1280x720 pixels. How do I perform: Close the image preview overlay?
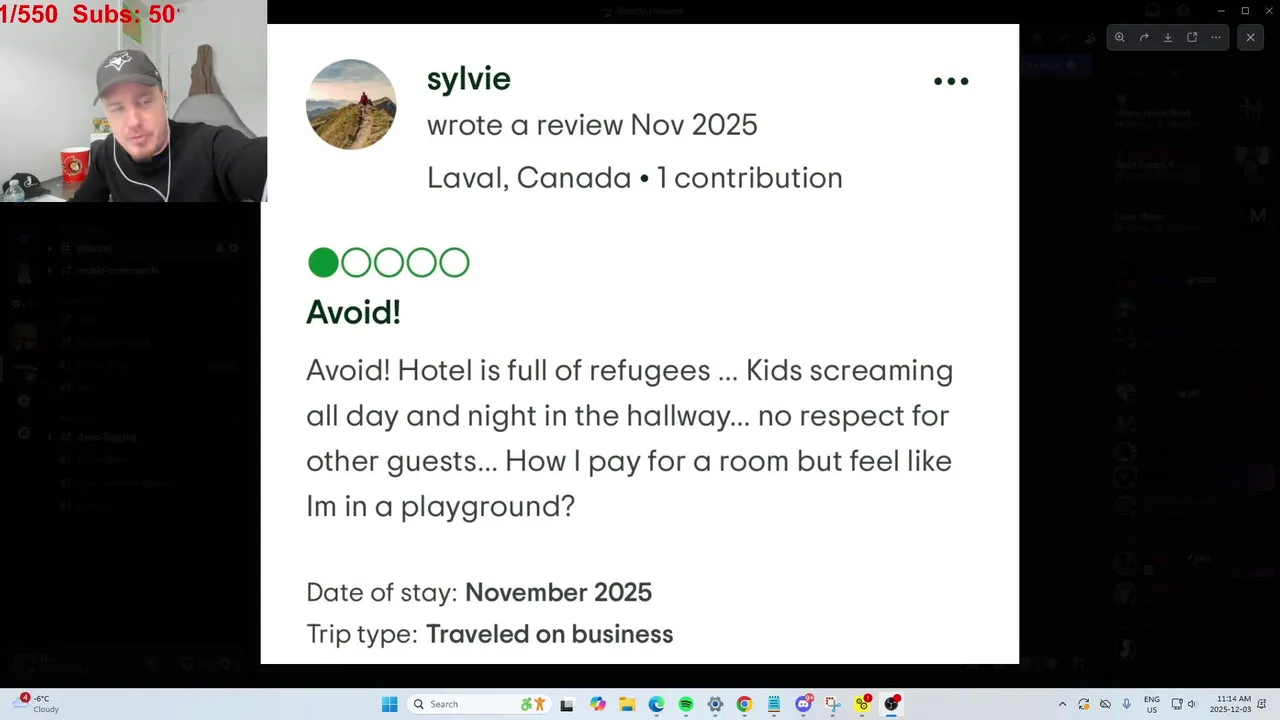1250,37
